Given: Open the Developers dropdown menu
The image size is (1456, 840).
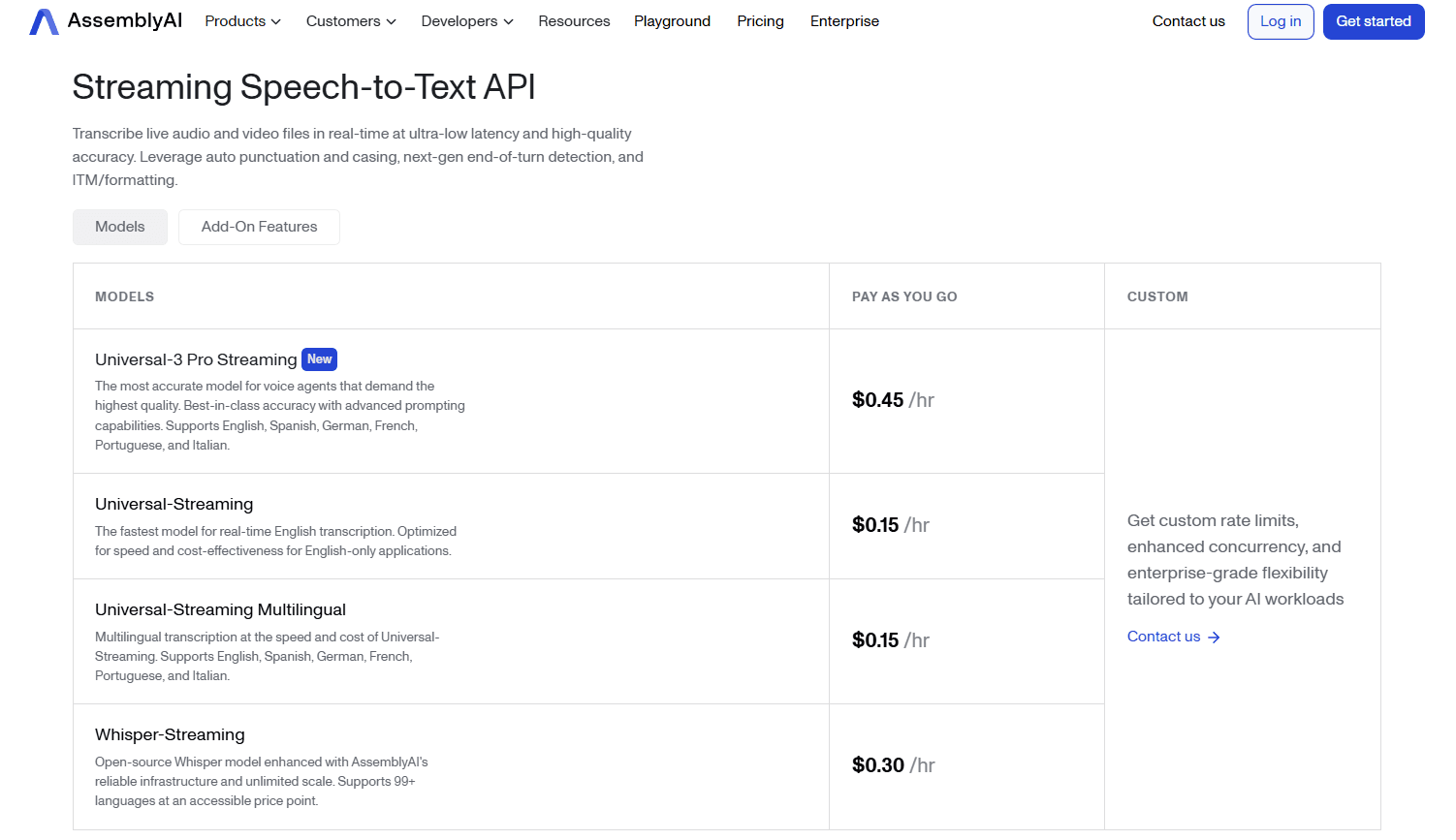Looking at the screenshot, I should pyautogui.click(x=467, y=21).
